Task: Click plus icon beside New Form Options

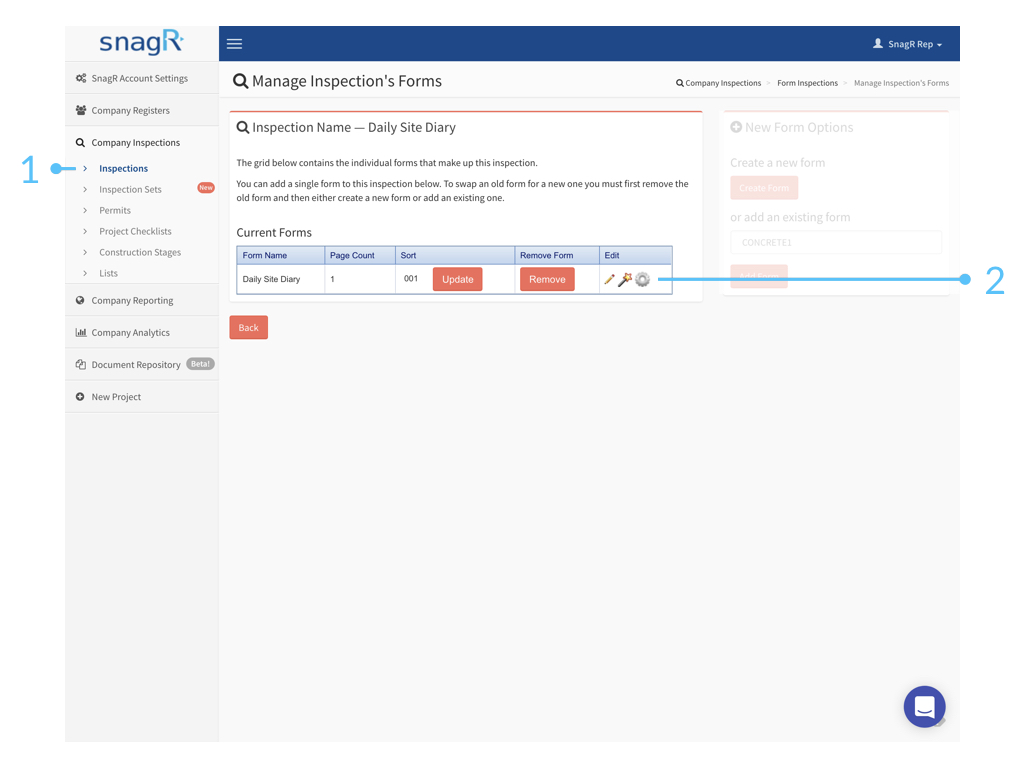Action: [736, 127]
